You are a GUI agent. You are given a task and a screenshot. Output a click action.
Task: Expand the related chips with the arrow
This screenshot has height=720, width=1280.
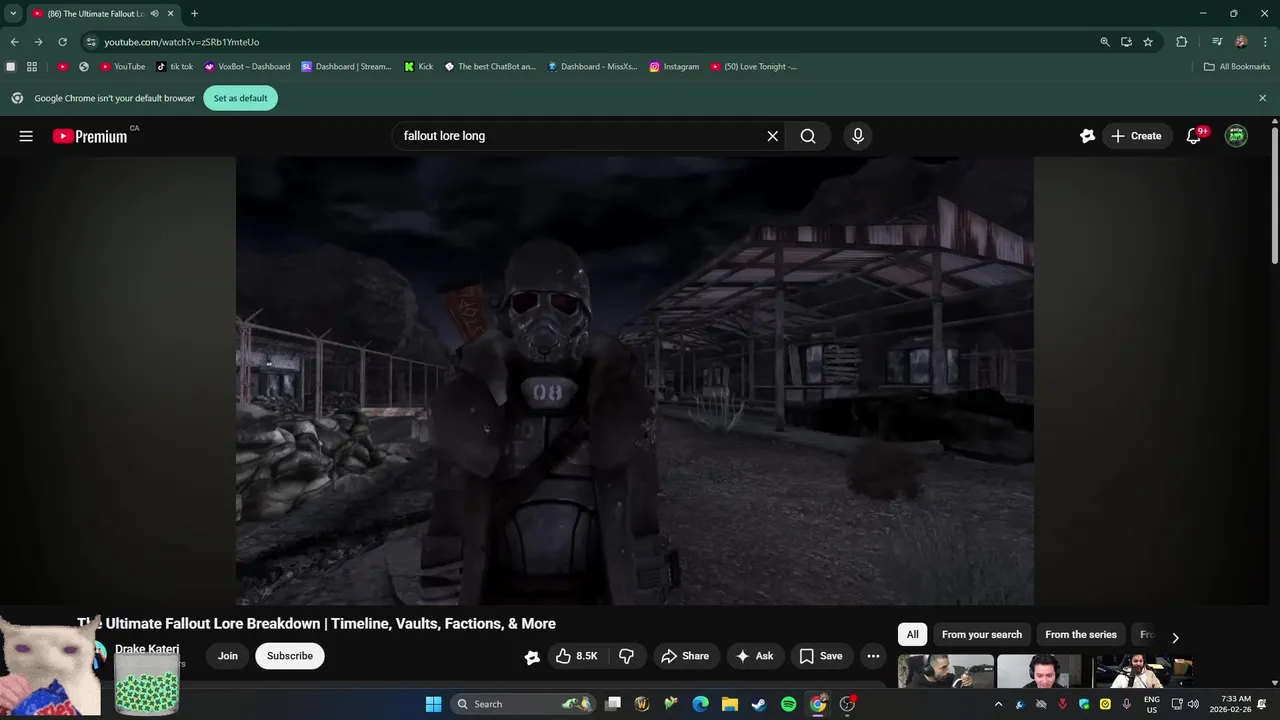click(x=1175, y=637)
